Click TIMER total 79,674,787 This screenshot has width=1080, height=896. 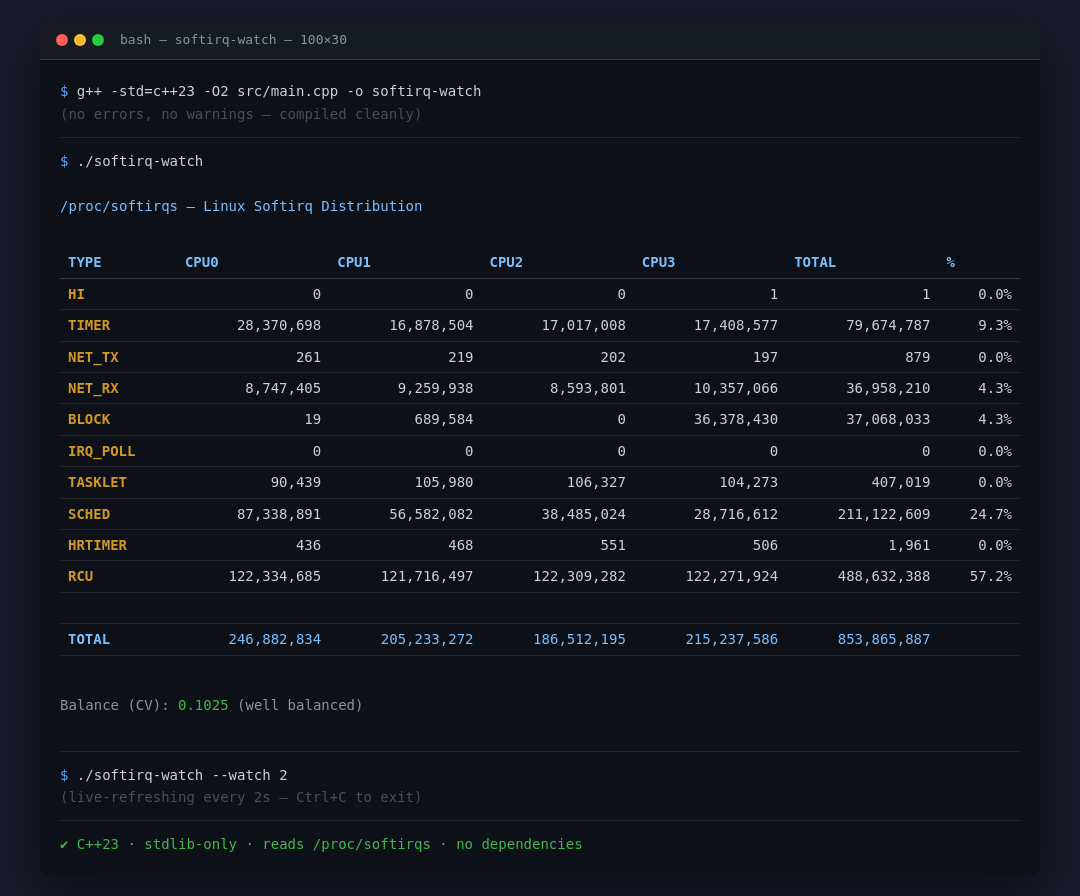click(x=888, y=325)
